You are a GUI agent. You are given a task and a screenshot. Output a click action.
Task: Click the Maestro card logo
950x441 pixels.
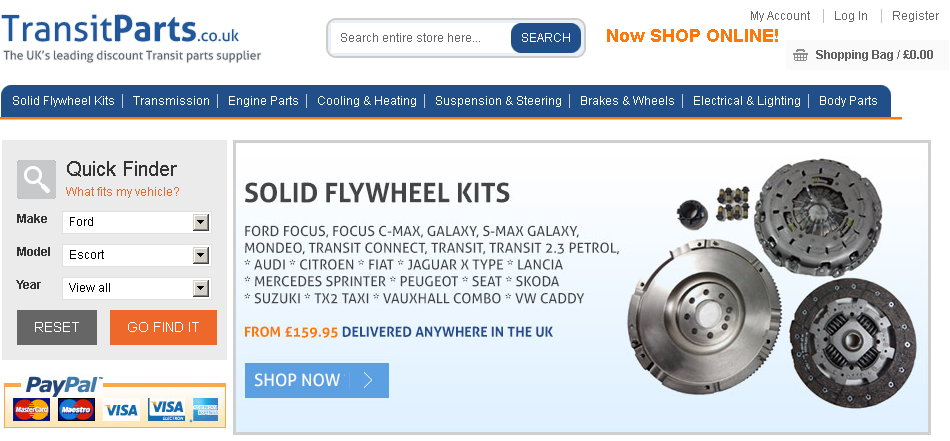[76, 410]
